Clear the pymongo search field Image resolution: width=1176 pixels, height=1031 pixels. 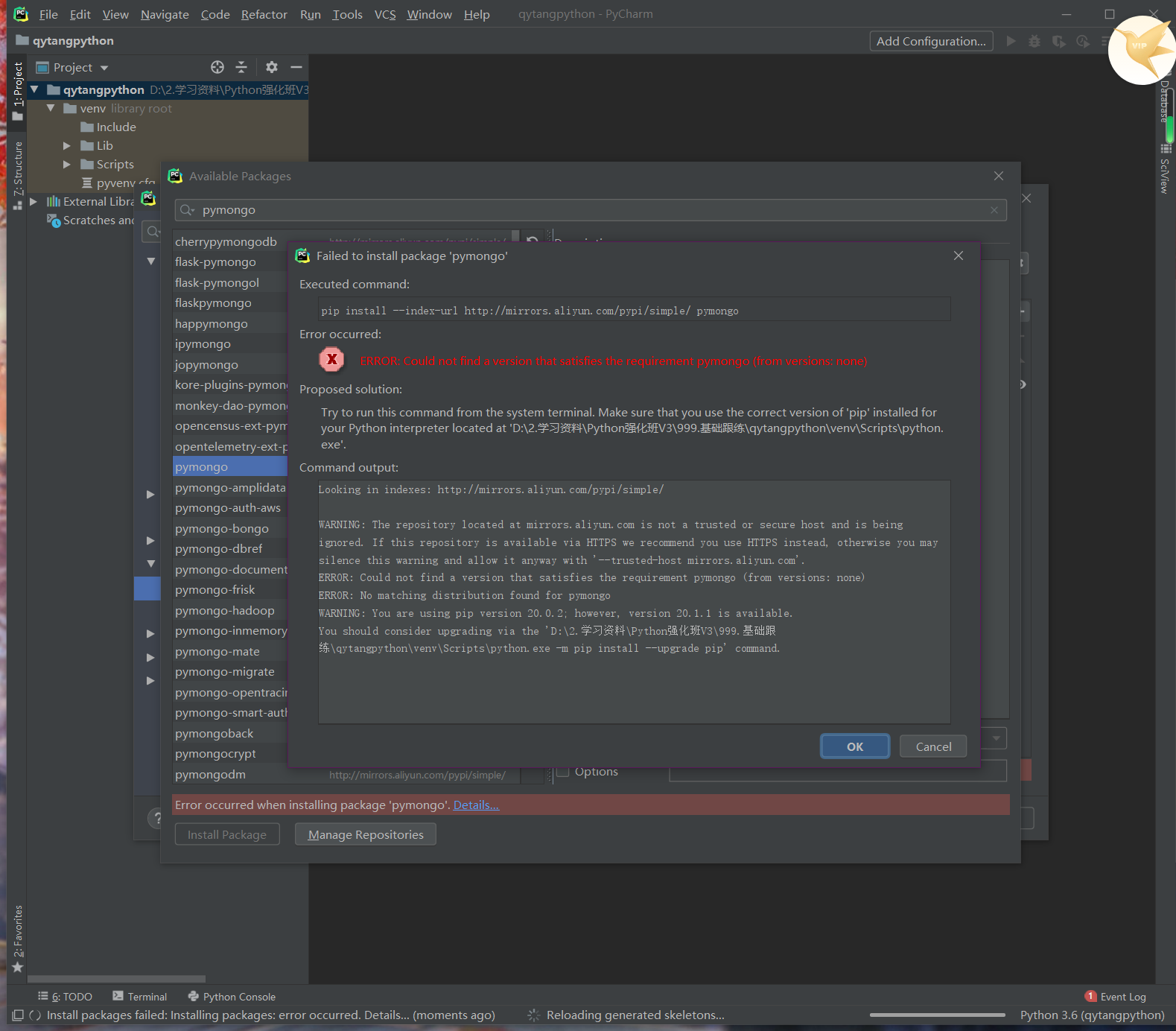[x=994, y=210]
